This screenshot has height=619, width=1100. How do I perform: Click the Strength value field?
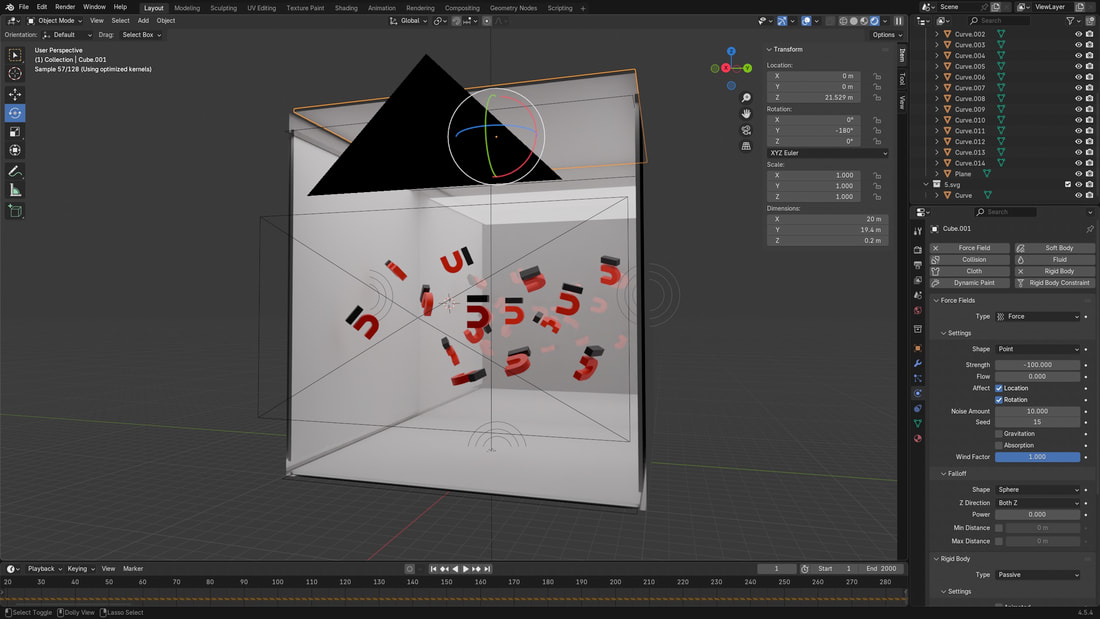pyautogui.click(x=1037, y=365)
